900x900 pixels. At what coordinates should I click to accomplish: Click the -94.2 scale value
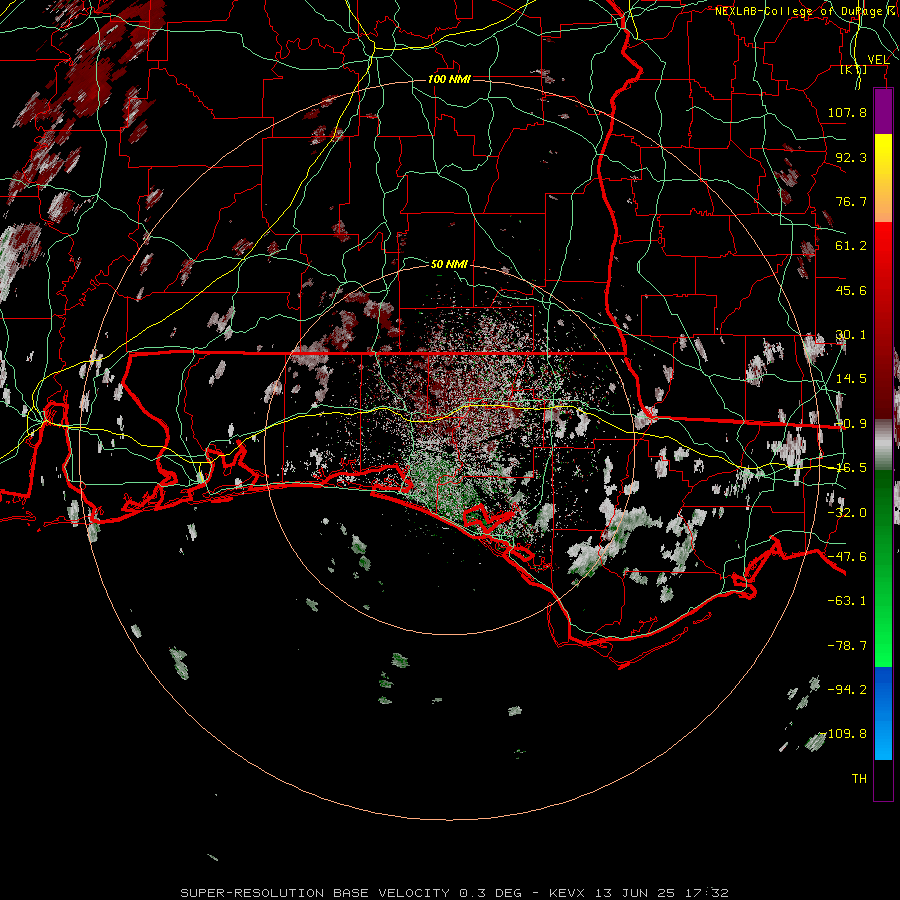tap(847, 690)
